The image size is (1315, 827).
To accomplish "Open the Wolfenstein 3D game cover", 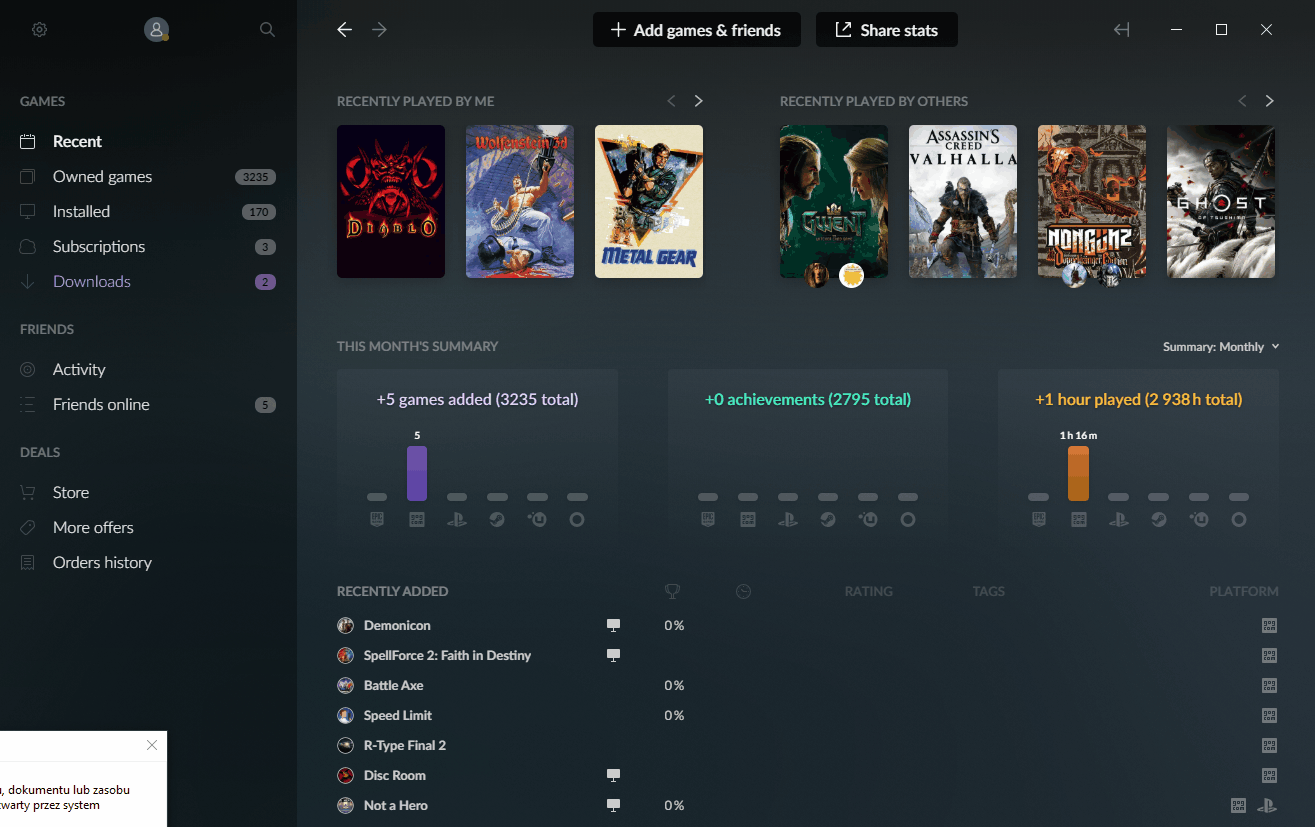I will (x=520, y=201).
